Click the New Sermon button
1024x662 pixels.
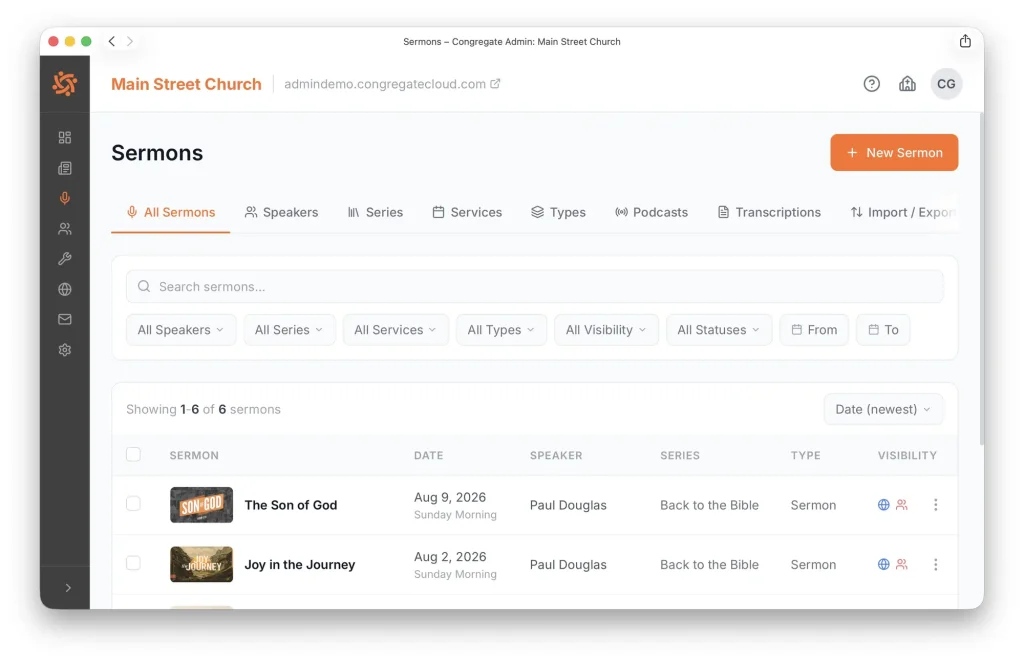coord(894,152)
